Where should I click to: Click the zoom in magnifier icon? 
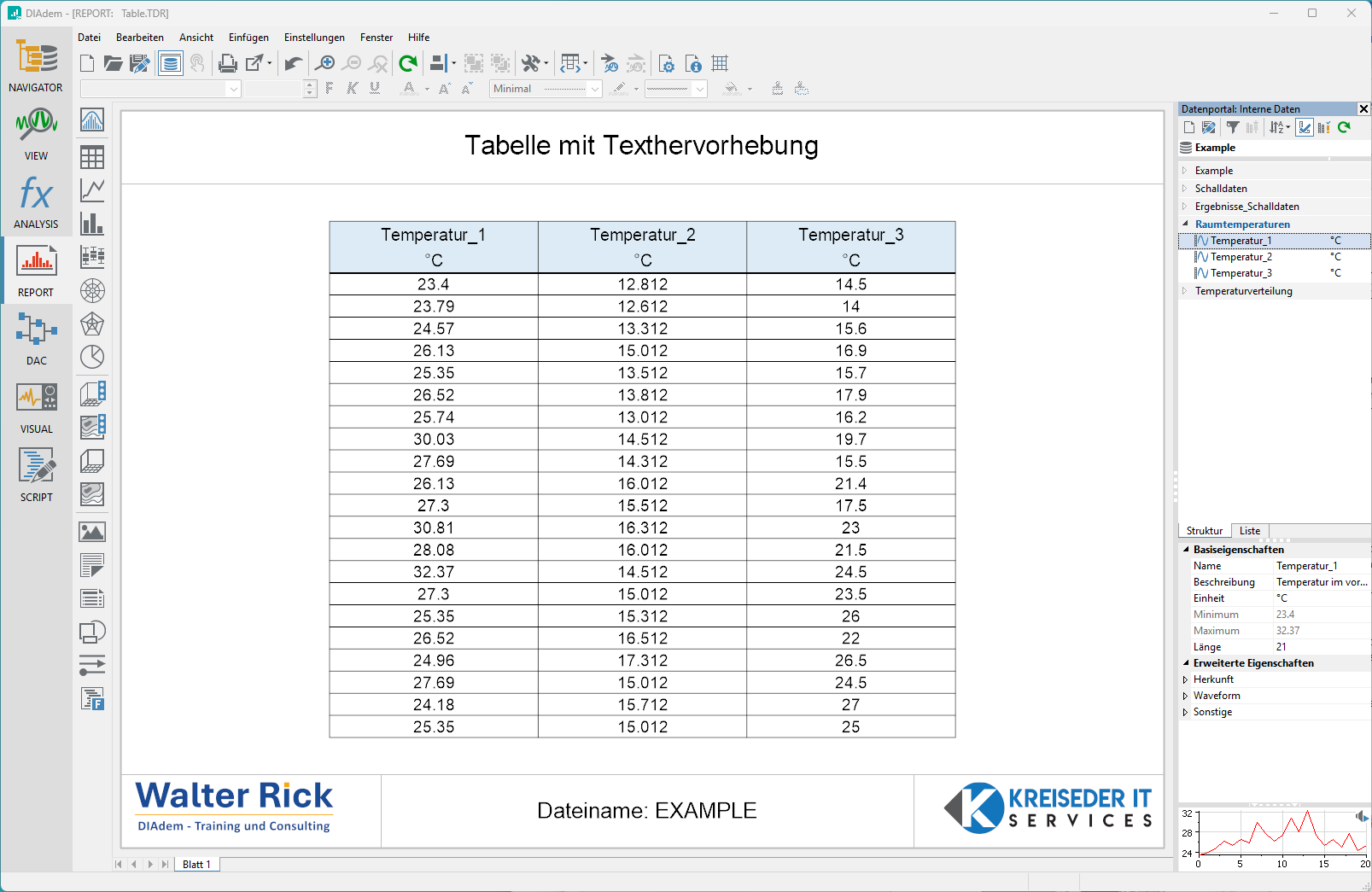pyautogui.click(x=324, y=63)
